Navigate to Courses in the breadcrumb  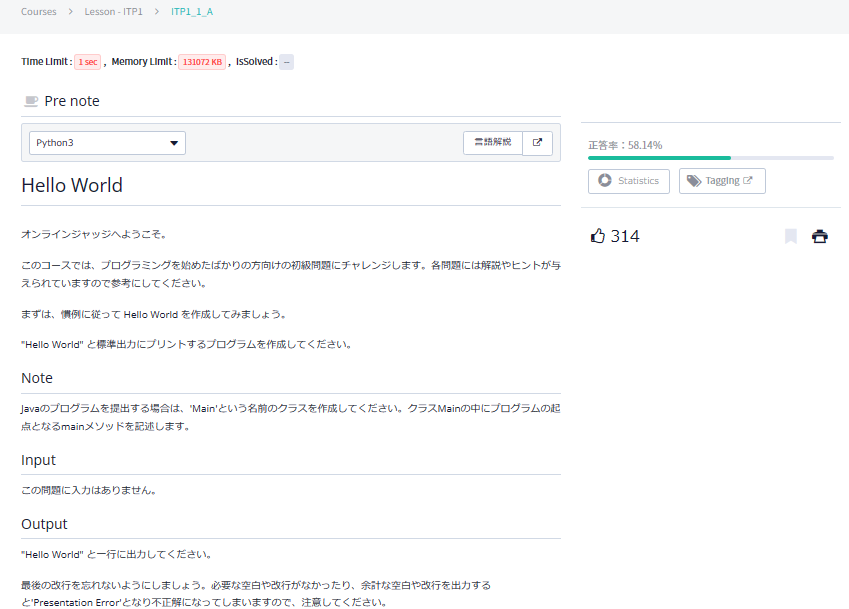pos(38,12)
